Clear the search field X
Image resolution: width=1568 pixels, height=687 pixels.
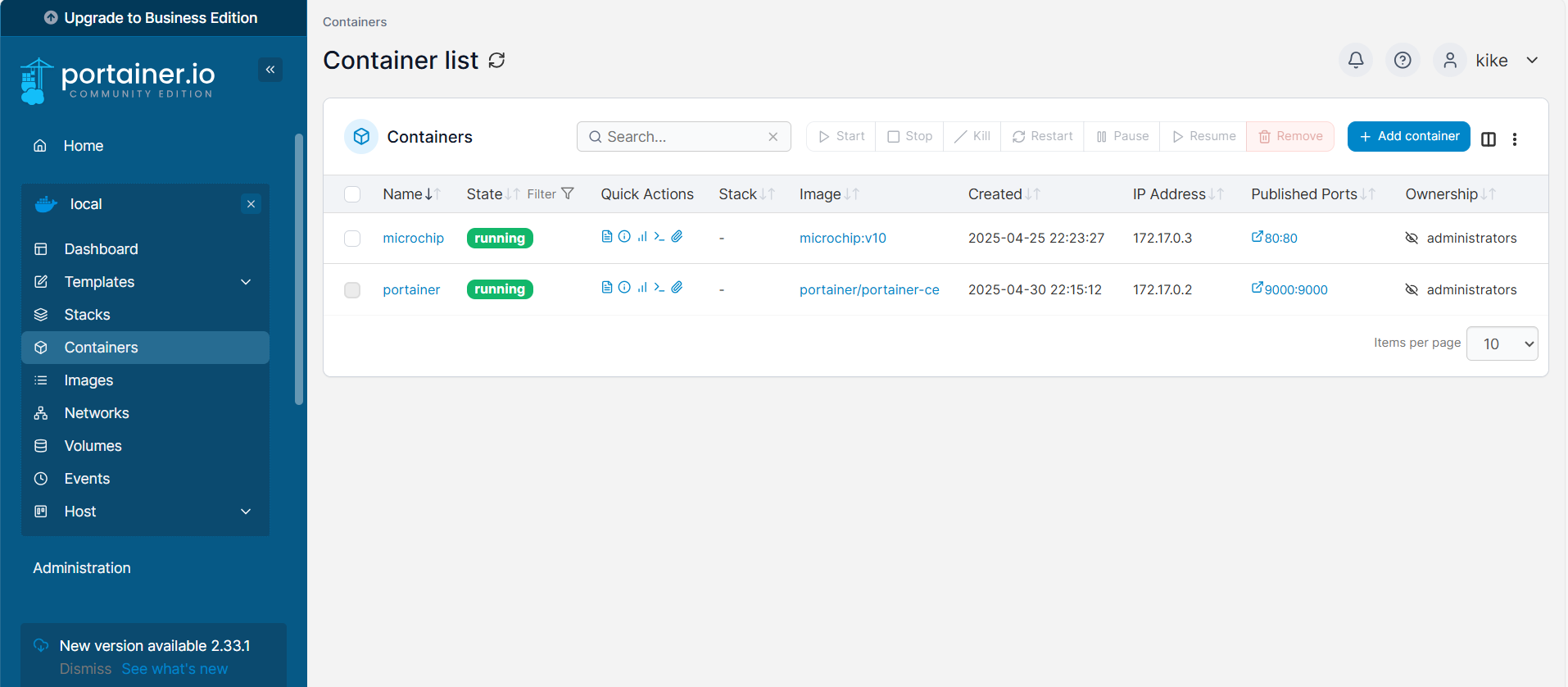pos(773,137)
